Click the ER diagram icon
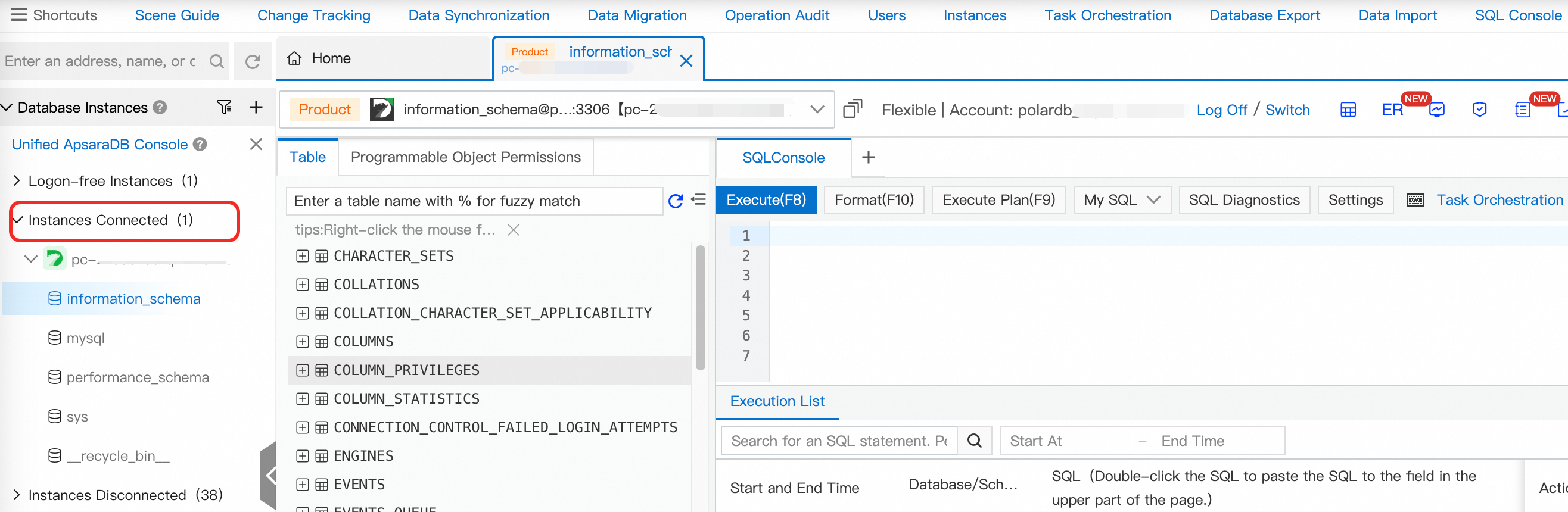This screenshot has height=512, width=1568. click(1392, 110)
